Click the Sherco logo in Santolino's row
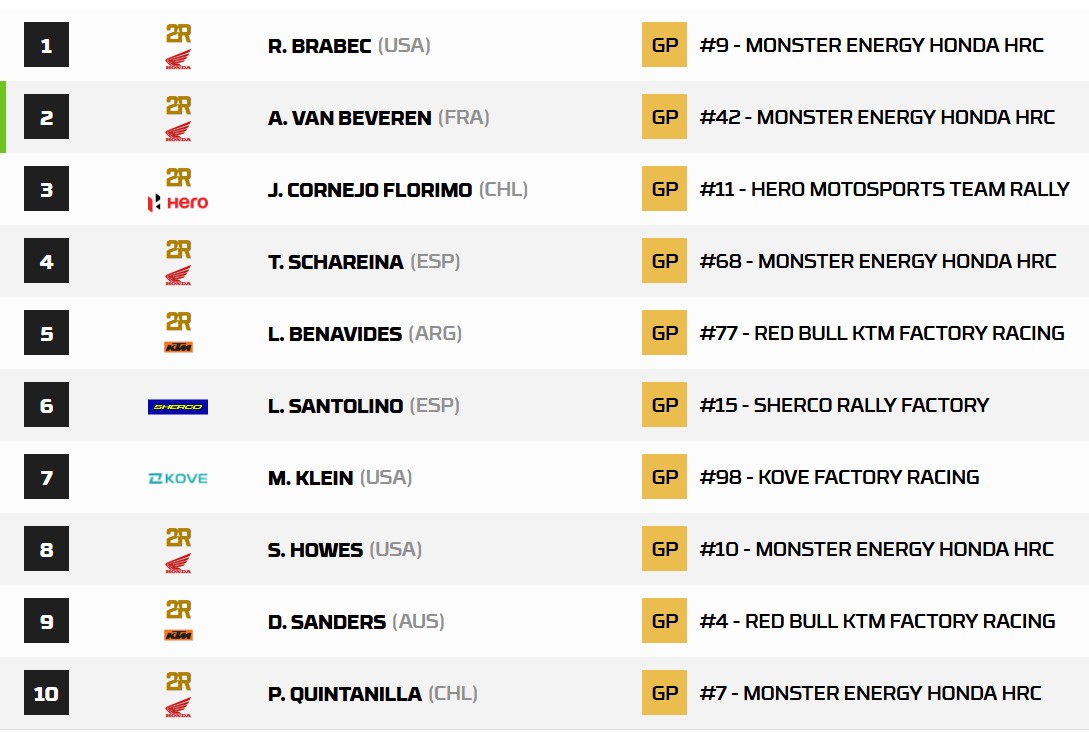 point(178,406)
